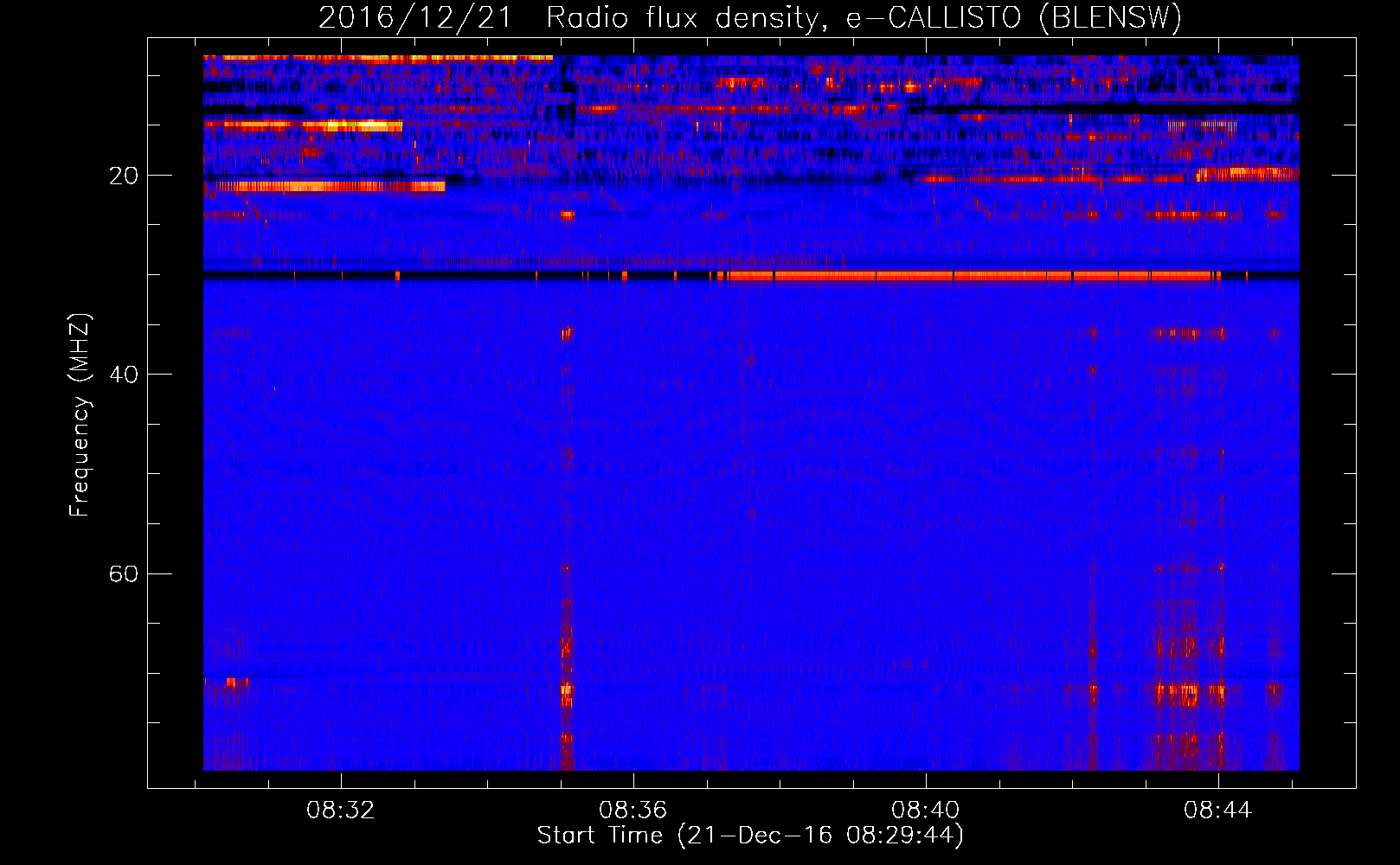Click the long red emission band near 30 MHz
This screenshot has height=865, width=1400.
coord(969,276)
